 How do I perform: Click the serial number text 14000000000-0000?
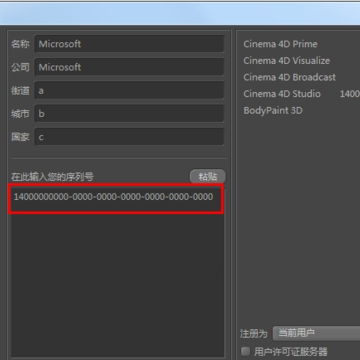click(x=113, y=197)
